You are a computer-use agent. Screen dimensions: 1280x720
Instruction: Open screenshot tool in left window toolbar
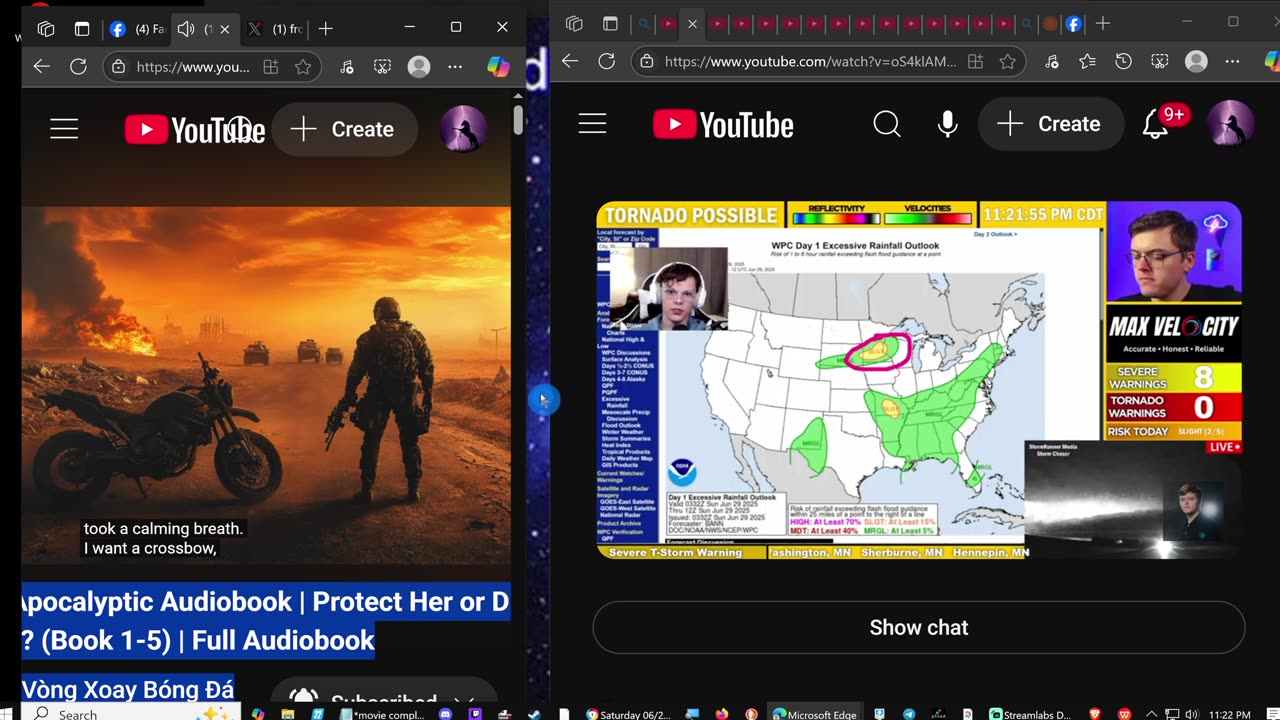tap(383, 67)
